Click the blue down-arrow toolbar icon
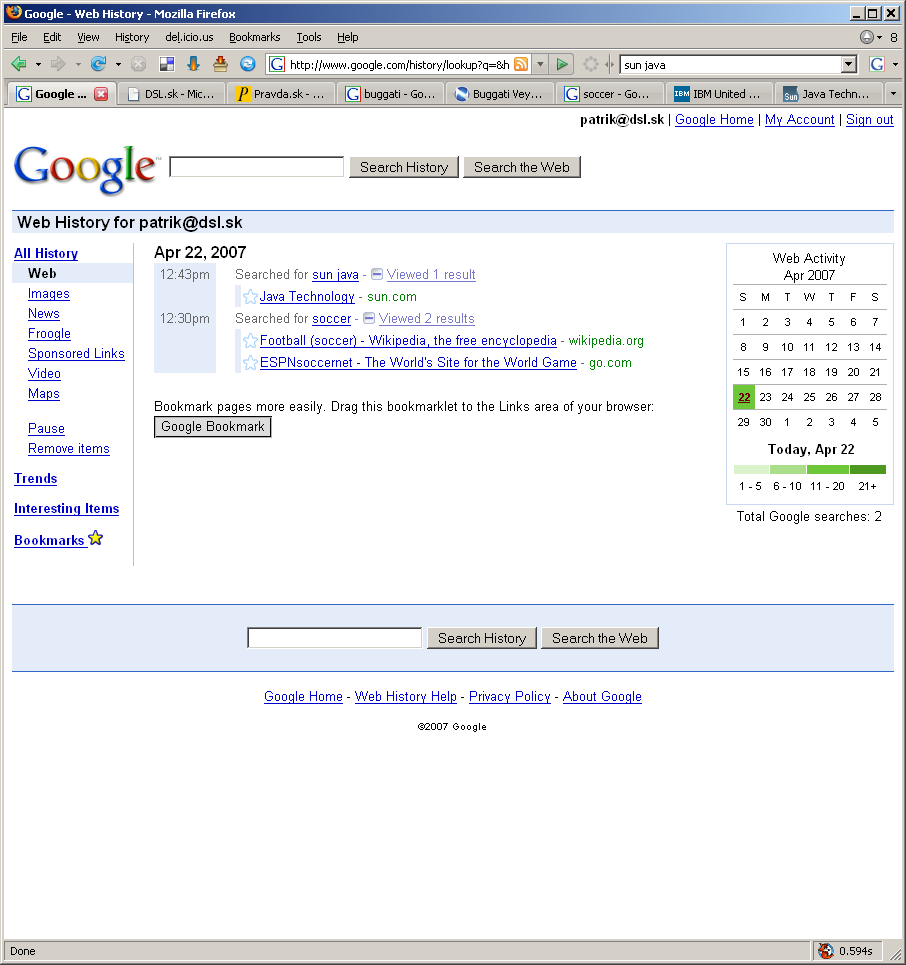This screenshot has width=906, height=965. point(193,64)
